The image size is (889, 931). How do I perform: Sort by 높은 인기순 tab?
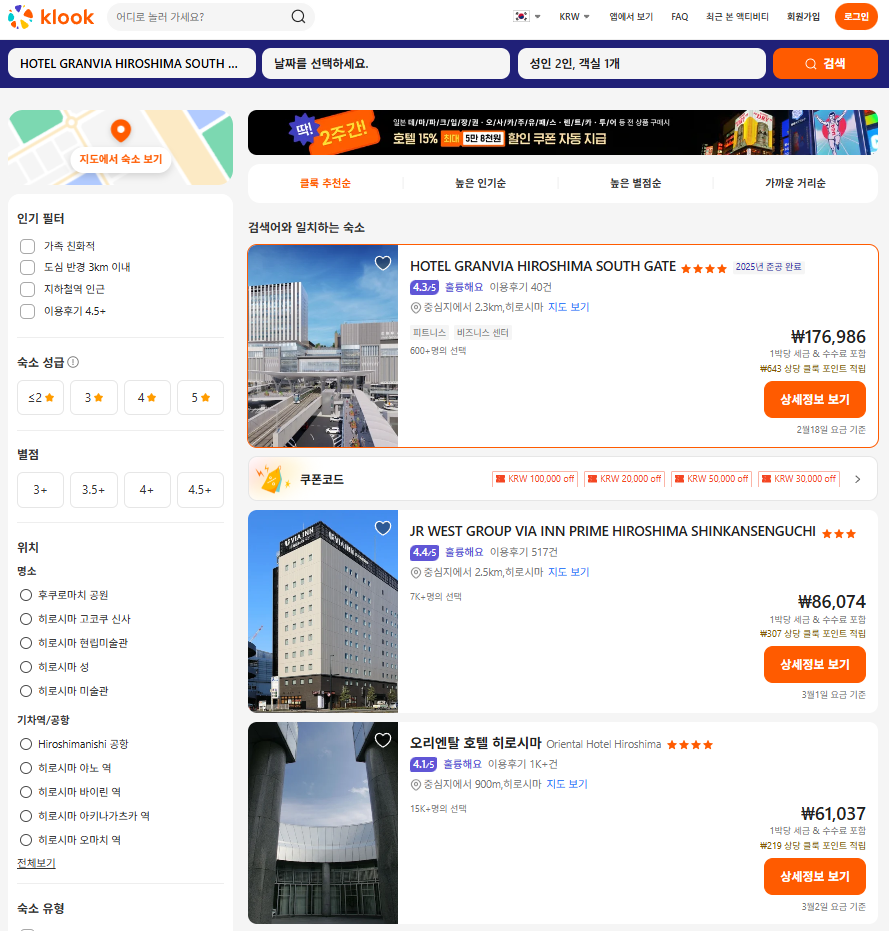coord(480,183)
